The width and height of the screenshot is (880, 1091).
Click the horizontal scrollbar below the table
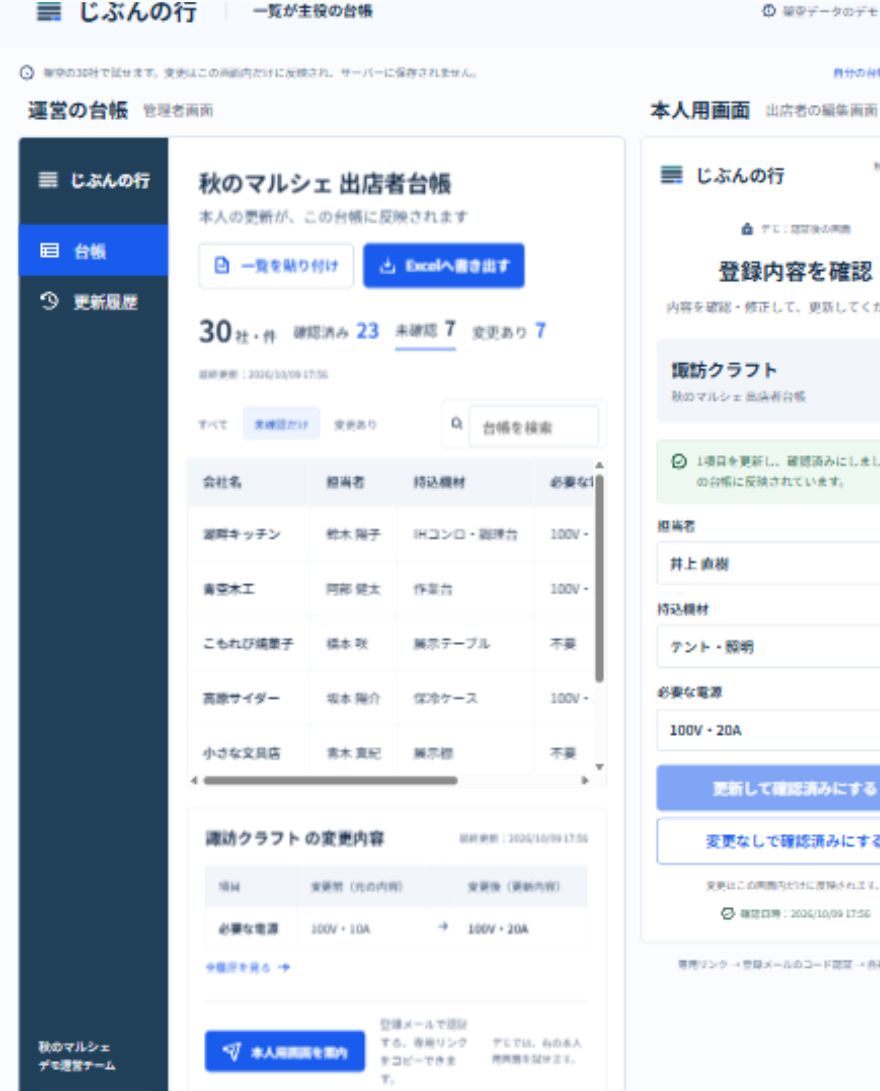330,781
